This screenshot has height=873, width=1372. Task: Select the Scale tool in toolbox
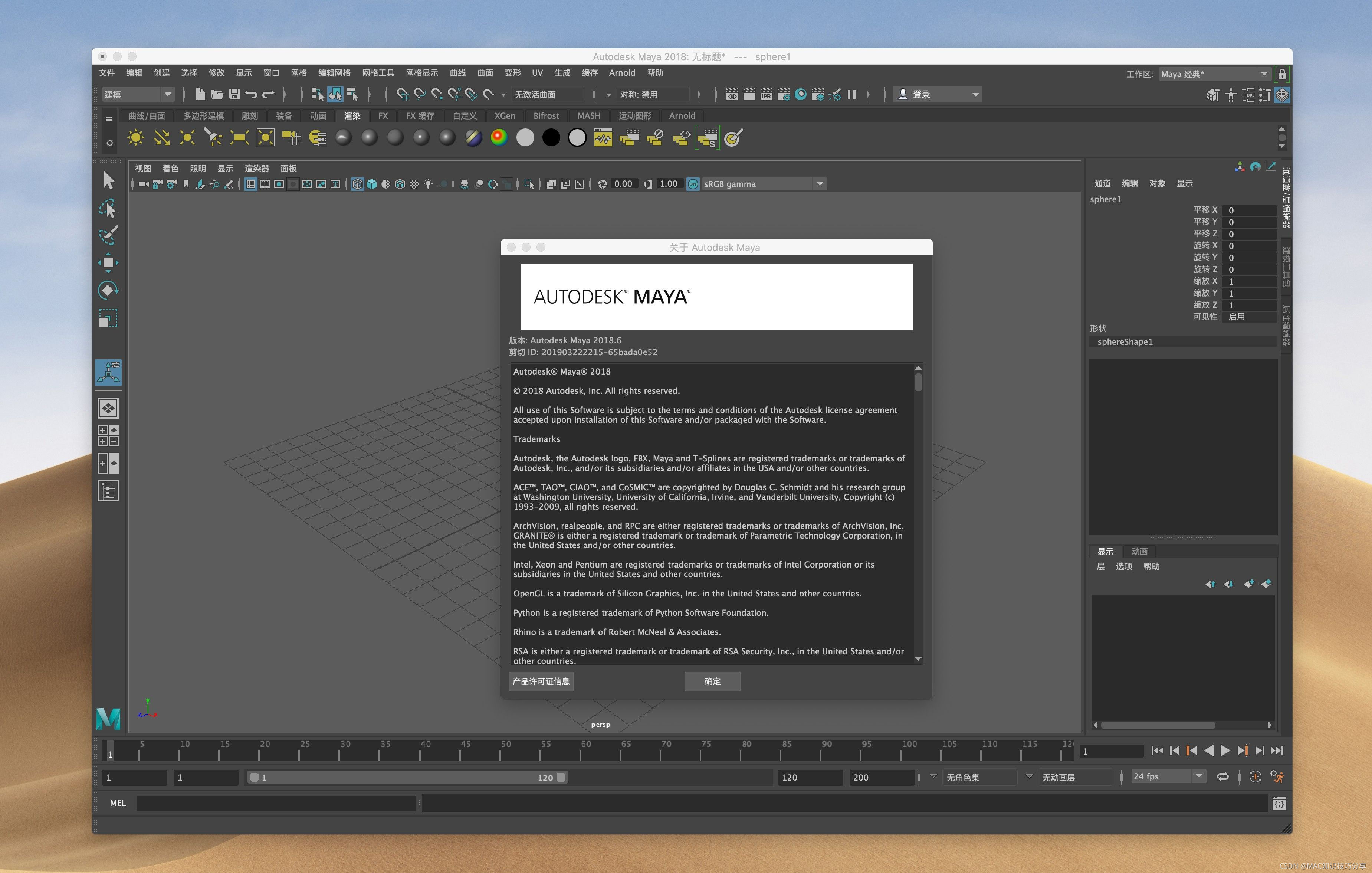click(x=108, y=318)
